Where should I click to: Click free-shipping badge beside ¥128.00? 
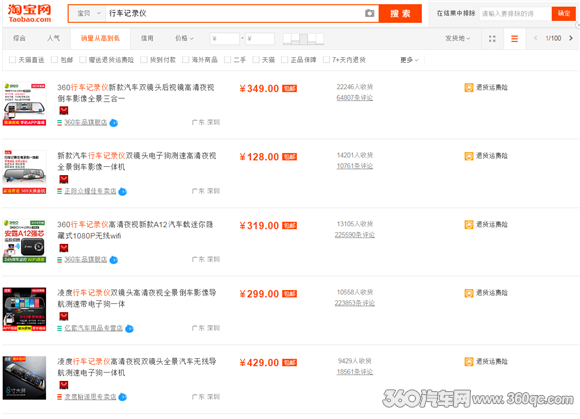point(290,157)
